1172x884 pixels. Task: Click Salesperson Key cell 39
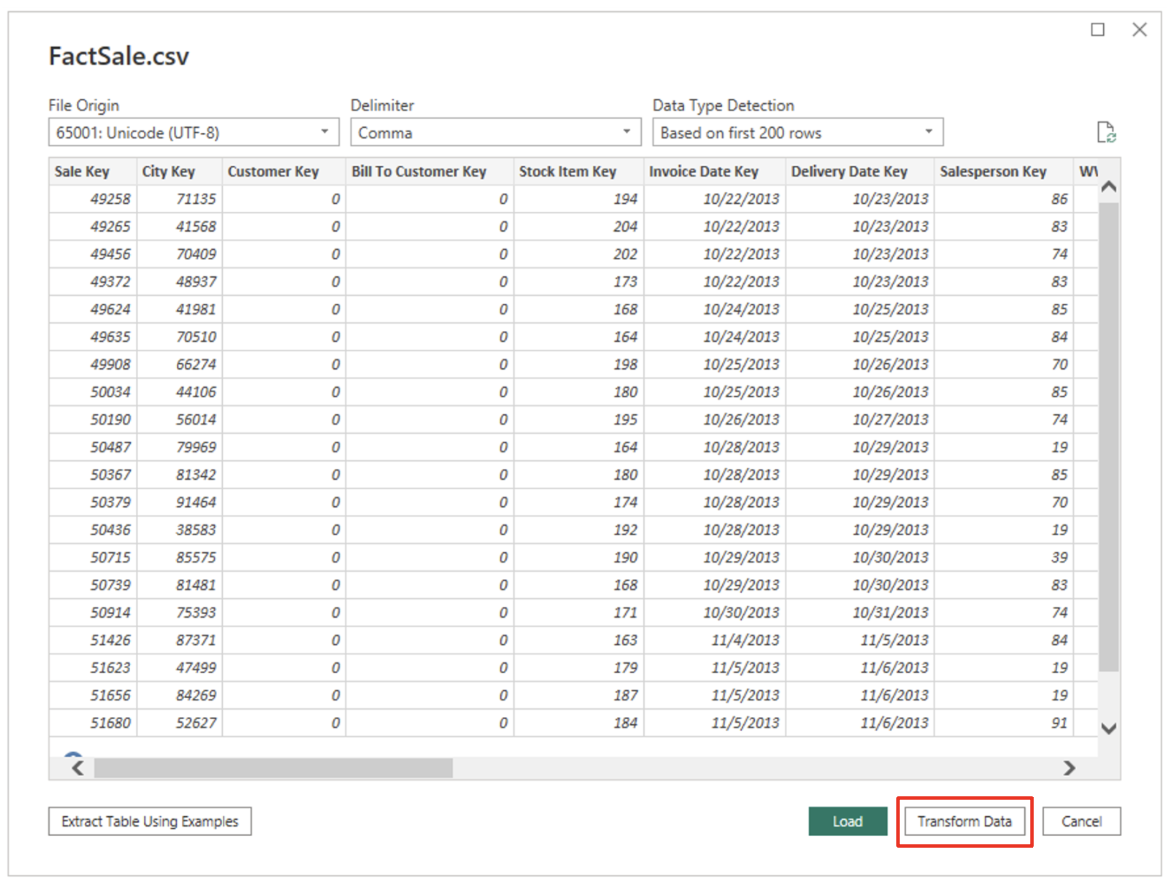point(1004,557)
